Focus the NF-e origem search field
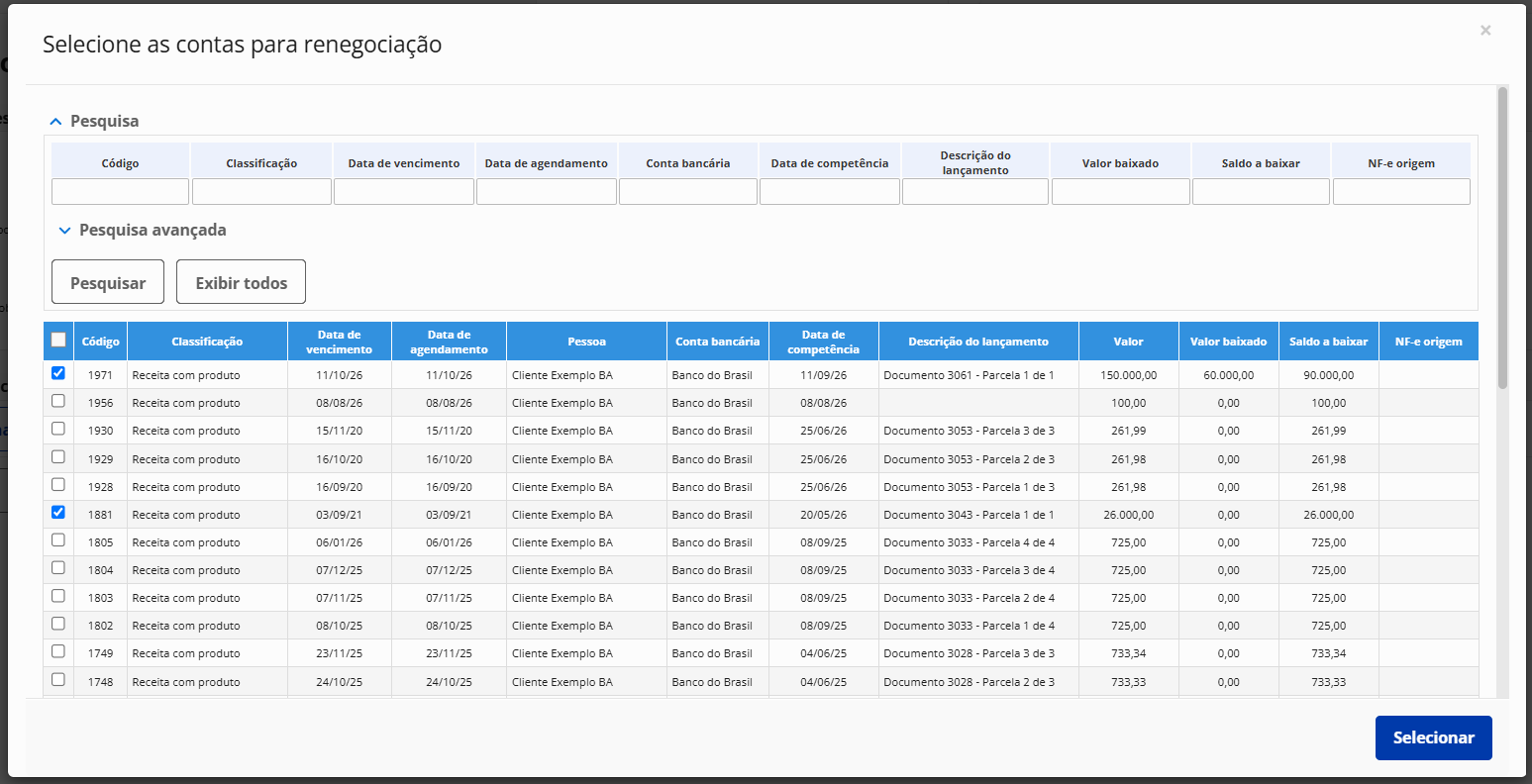This screenshot has width=1532, height=784. point(1401,192)
